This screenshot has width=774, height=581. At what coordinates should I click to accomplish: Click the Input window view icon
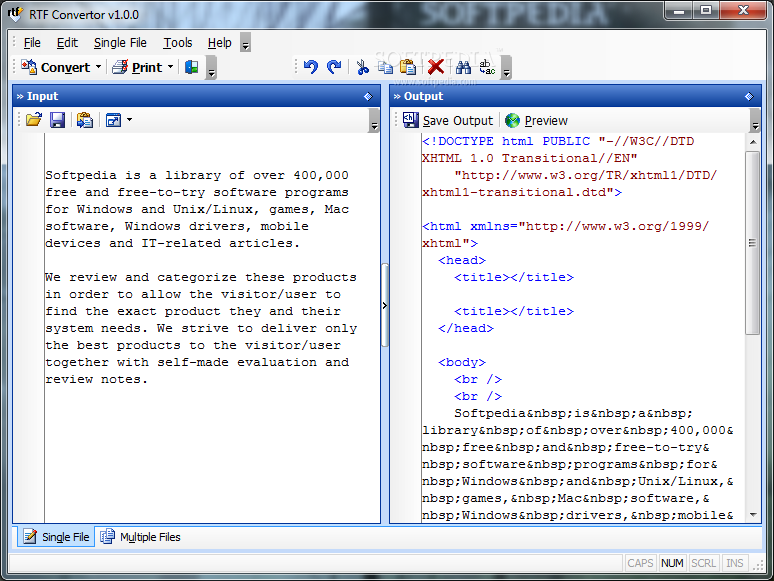[x=114, y=120]
